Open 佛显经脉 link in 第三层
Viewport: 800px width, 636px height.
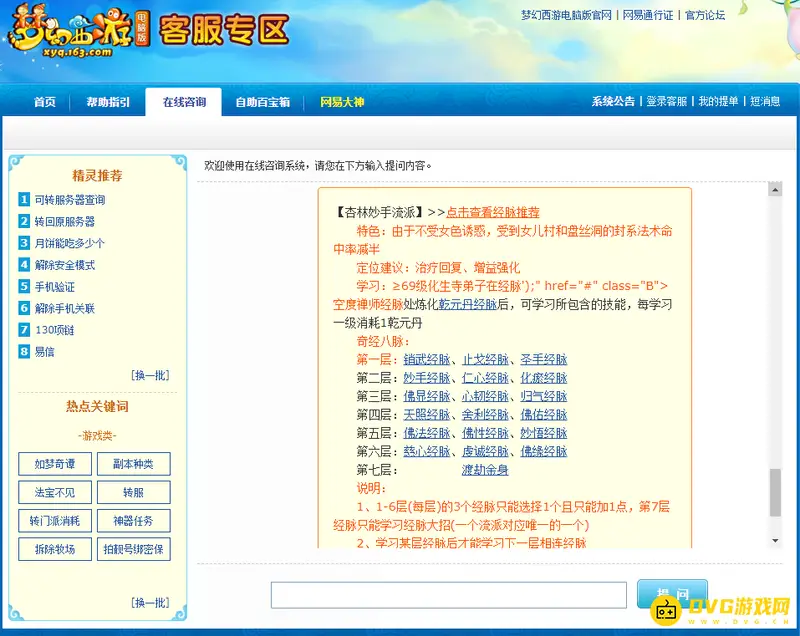pyautogui.click(x=427, y=396)
